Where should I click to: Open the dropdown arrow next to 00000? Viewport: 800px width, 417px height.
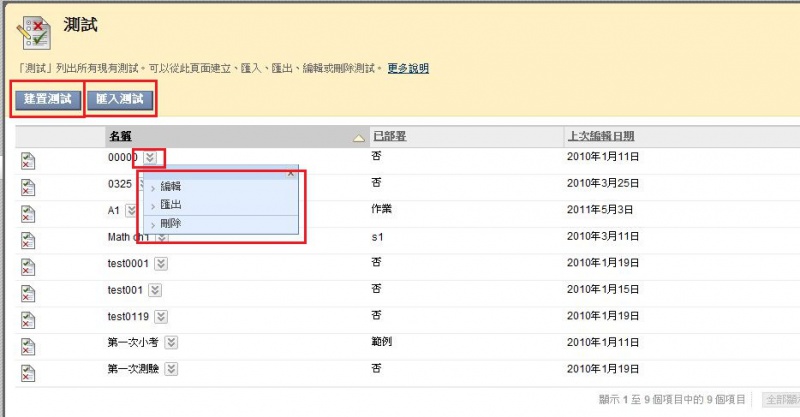pos(150,157)
